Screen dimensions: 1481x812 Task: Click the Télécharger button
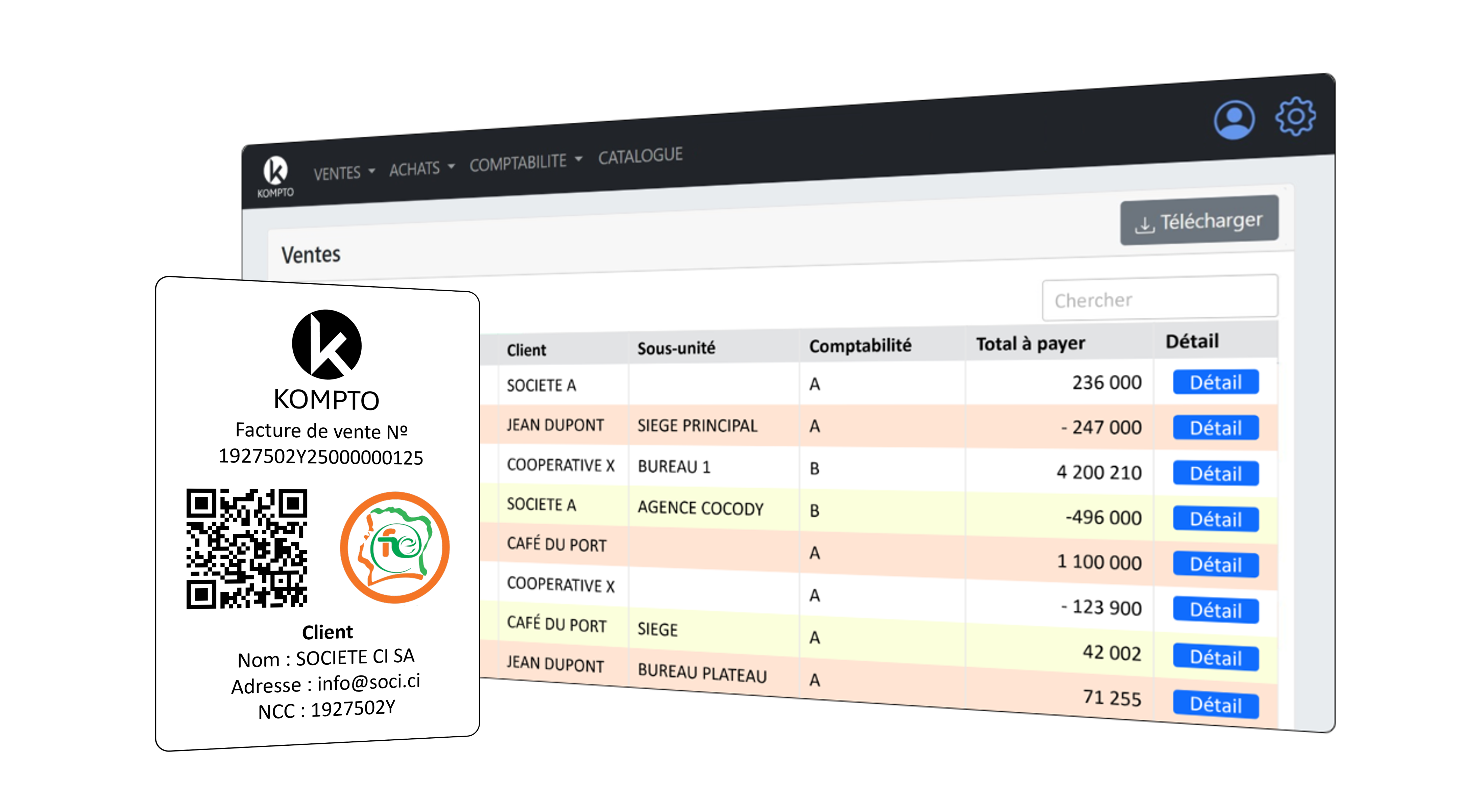pyautogui.click(x=1199, y=221)
